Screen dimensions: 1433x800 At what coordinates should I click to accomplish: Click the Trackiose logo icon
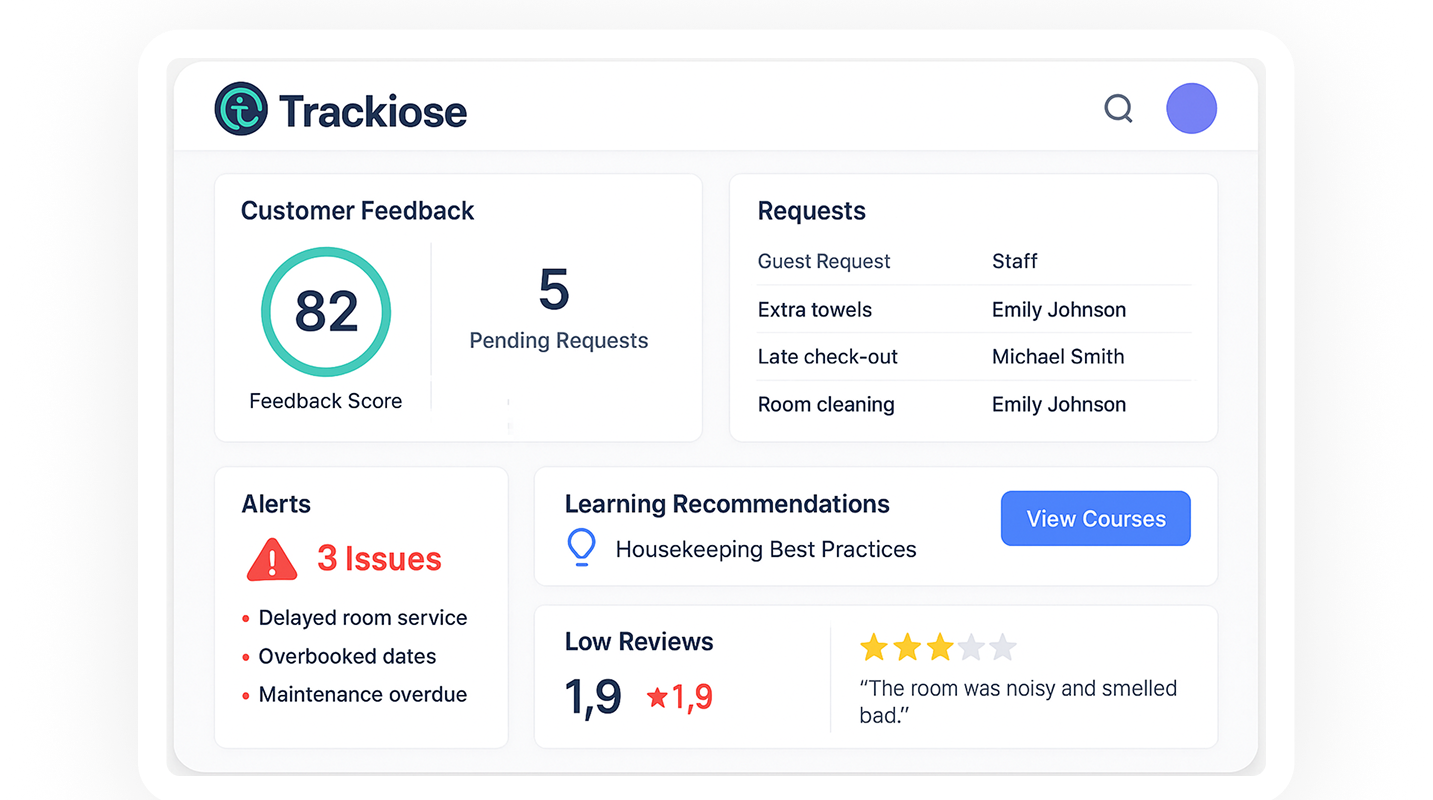click(x=239, y=109)
